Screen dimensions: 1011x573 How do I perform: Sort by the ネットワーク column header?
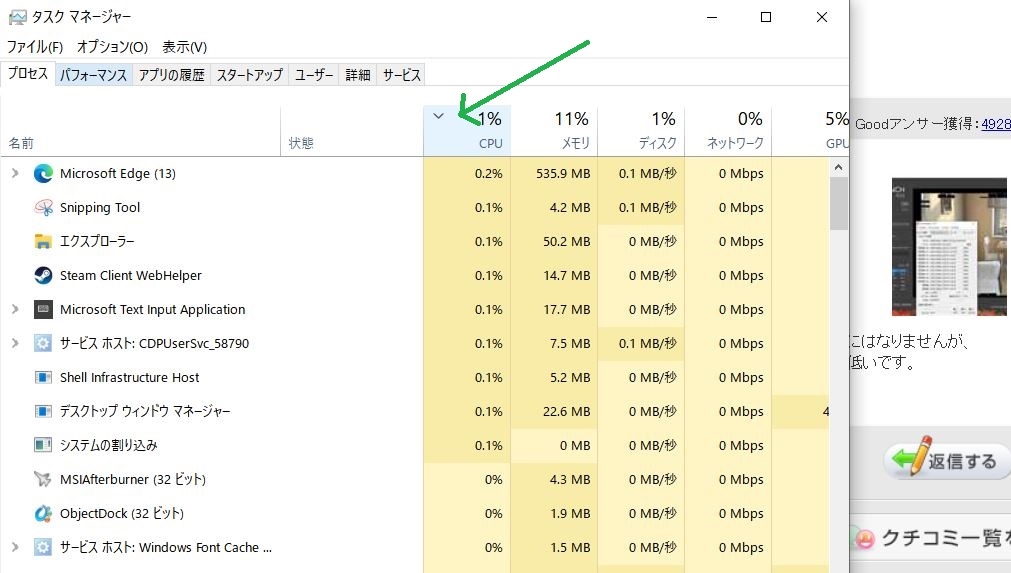[x=728, y=131]
